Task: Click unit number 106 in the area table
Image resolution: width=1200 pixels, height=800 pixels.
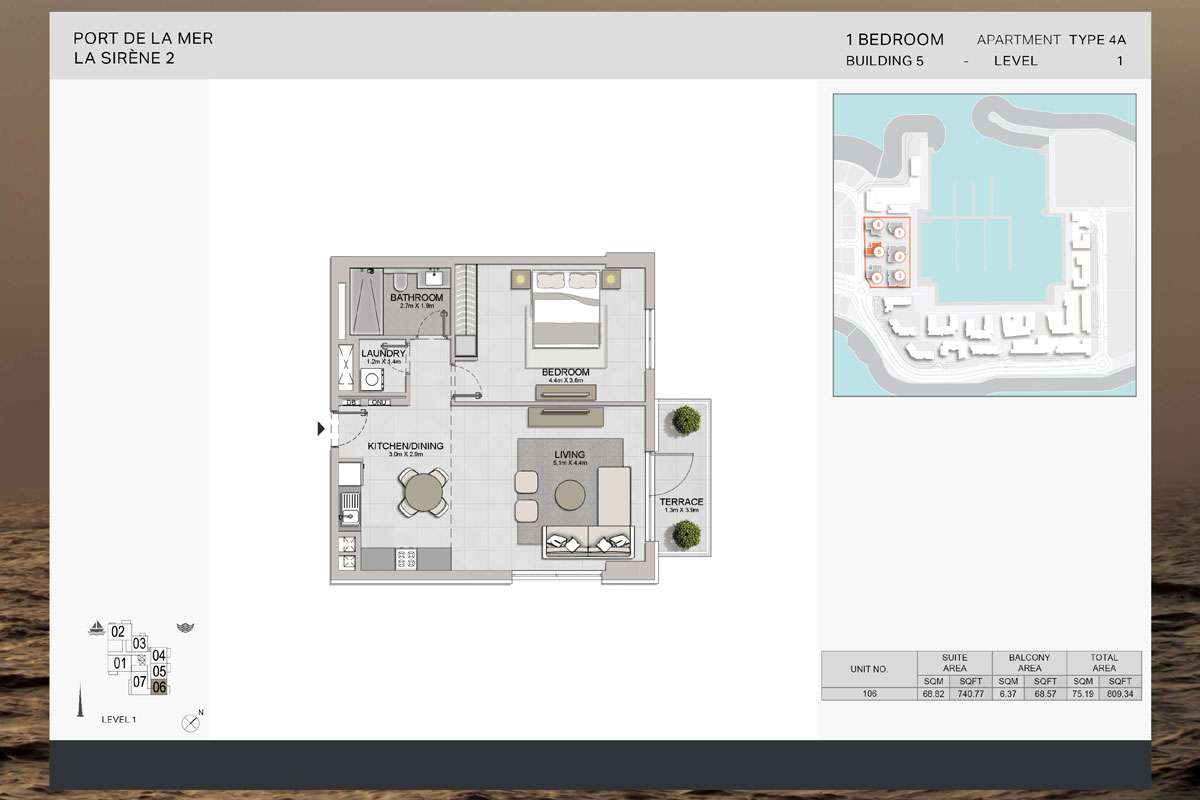Action: pyautogui.click(x=868, y=693)
